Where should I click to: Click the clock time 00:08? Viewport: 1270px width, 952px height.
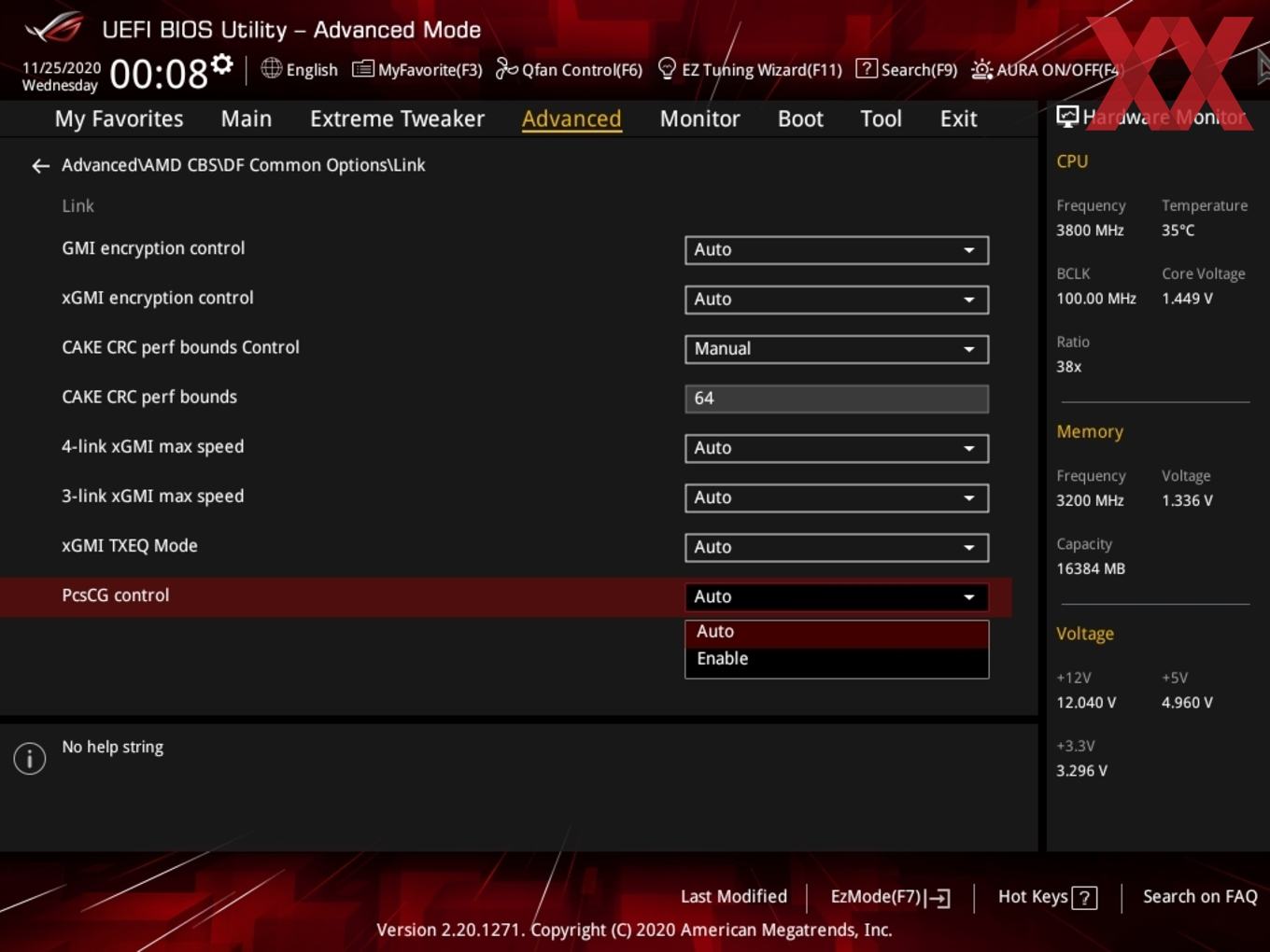pyautogui.click(x=159, y=74)
